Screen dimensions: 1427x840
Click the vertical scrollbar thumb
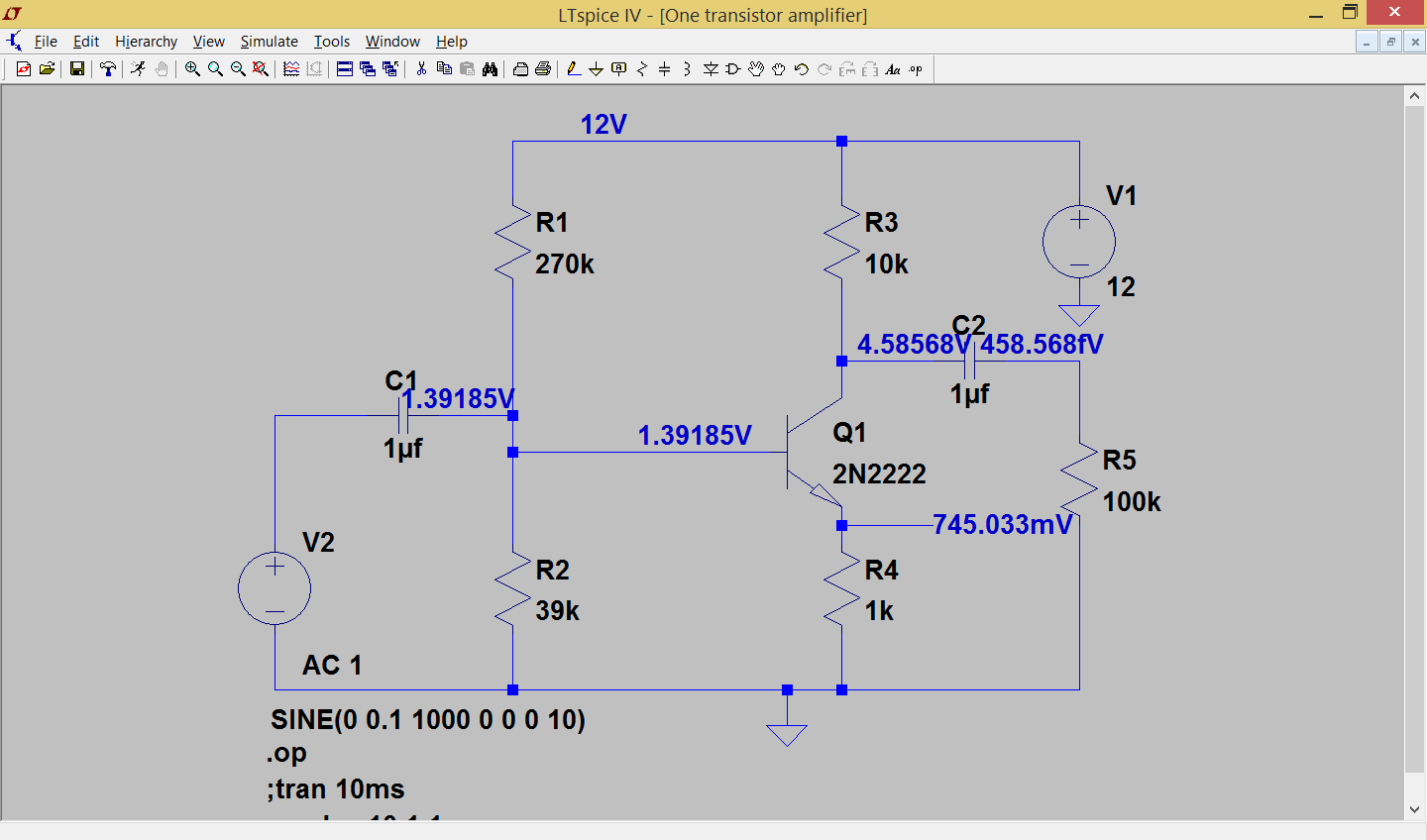(x=1414, y=439)
